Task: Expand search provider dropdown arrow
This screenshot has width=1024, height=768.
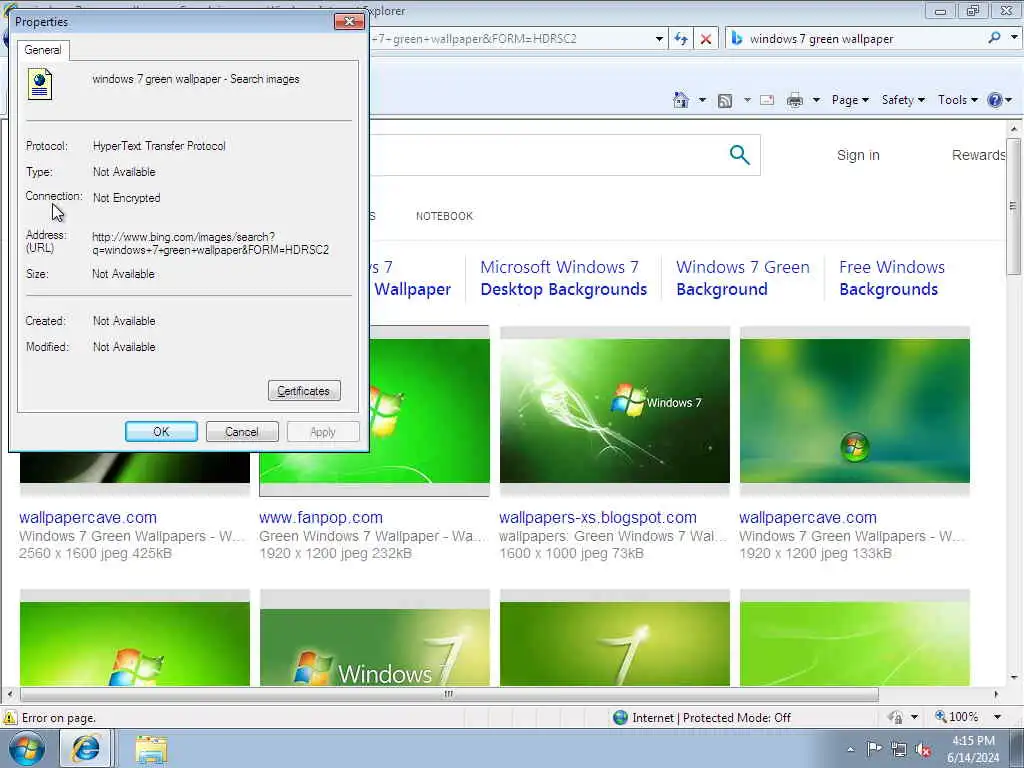Action: point(1014,38)
